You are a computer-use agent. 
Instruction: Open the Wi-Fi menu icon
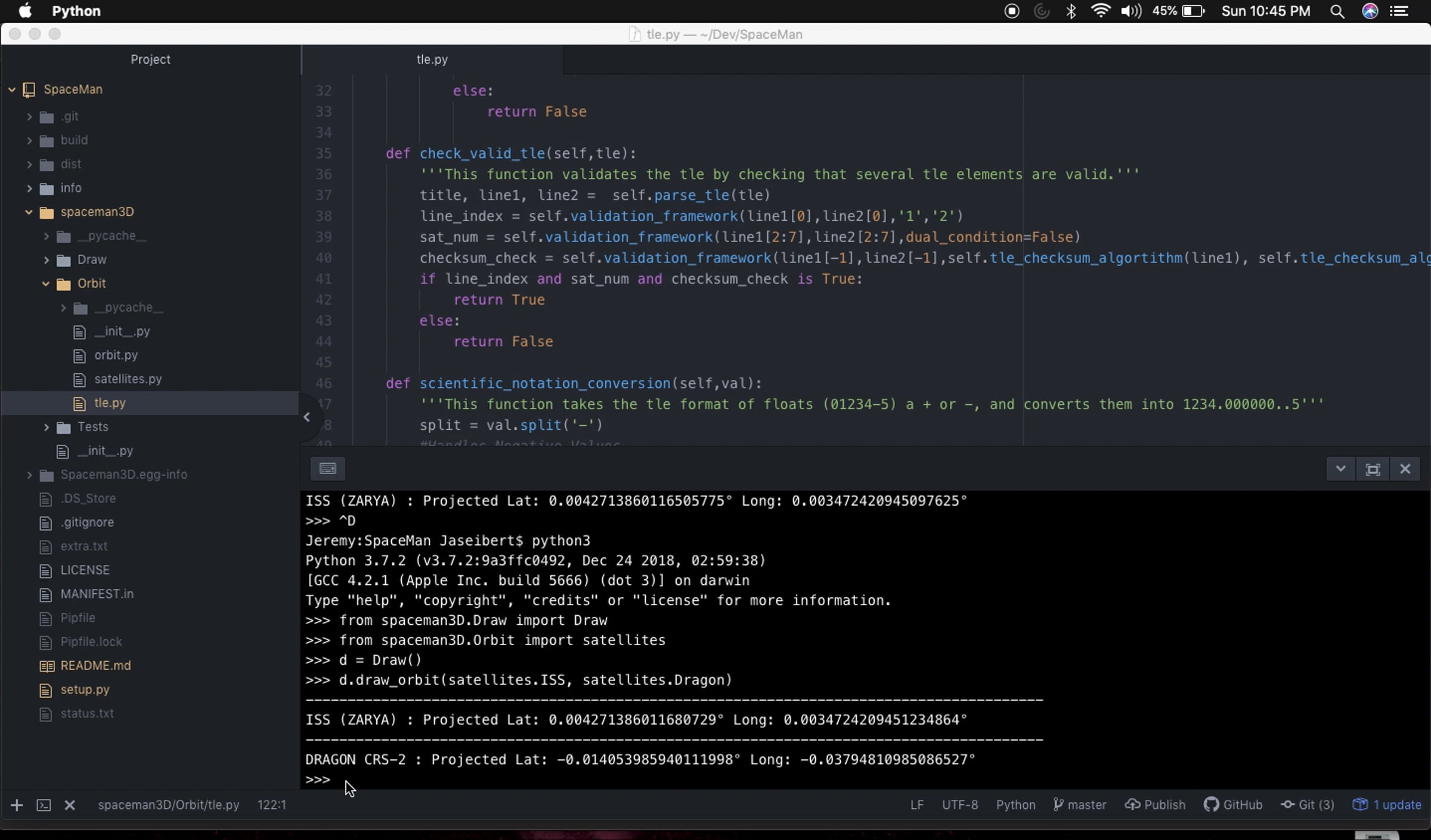point(1100,11)
